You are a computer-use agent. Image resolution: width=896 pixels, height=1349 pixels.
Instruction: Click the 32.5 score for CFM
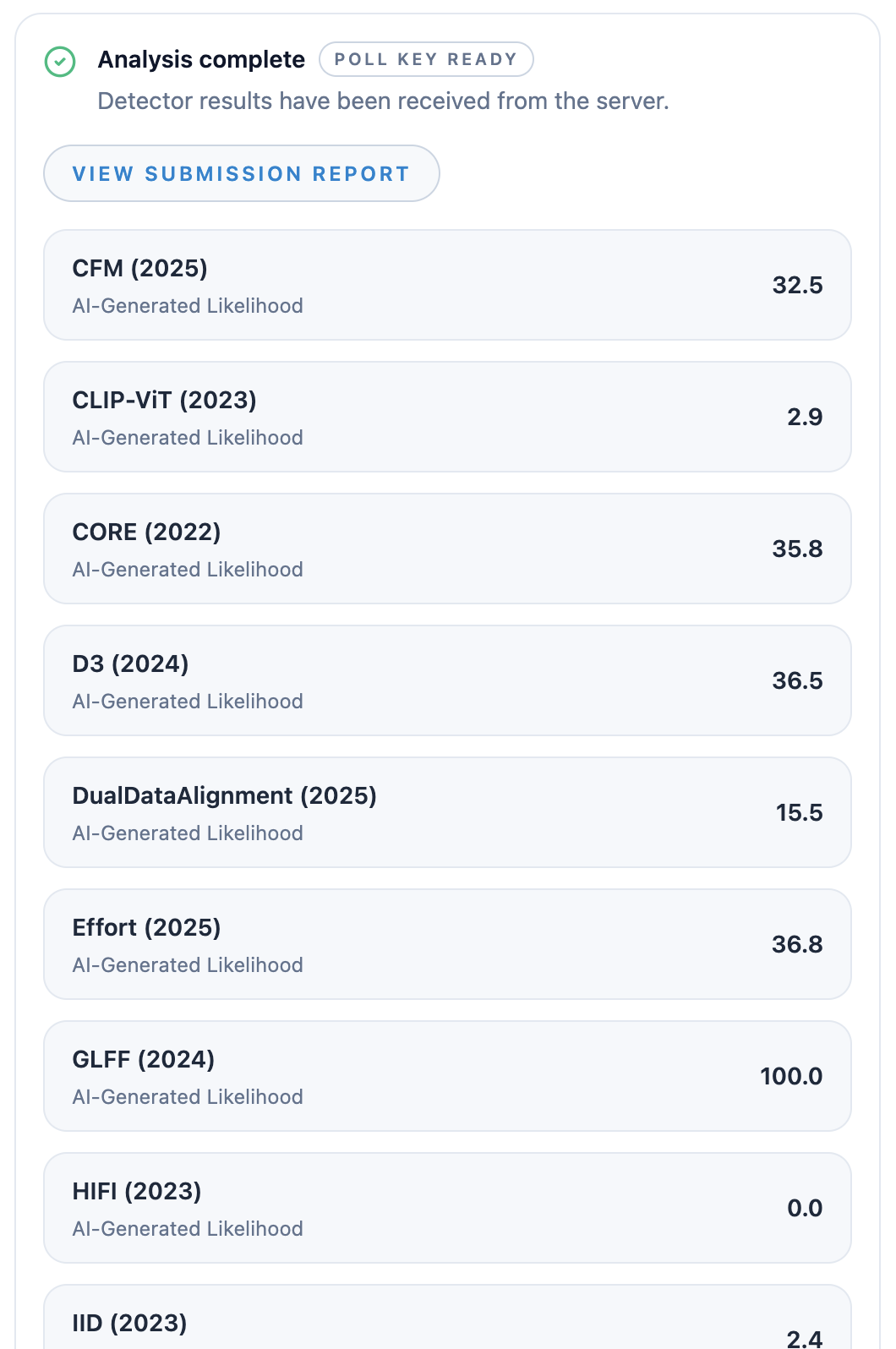coord(797,285)
